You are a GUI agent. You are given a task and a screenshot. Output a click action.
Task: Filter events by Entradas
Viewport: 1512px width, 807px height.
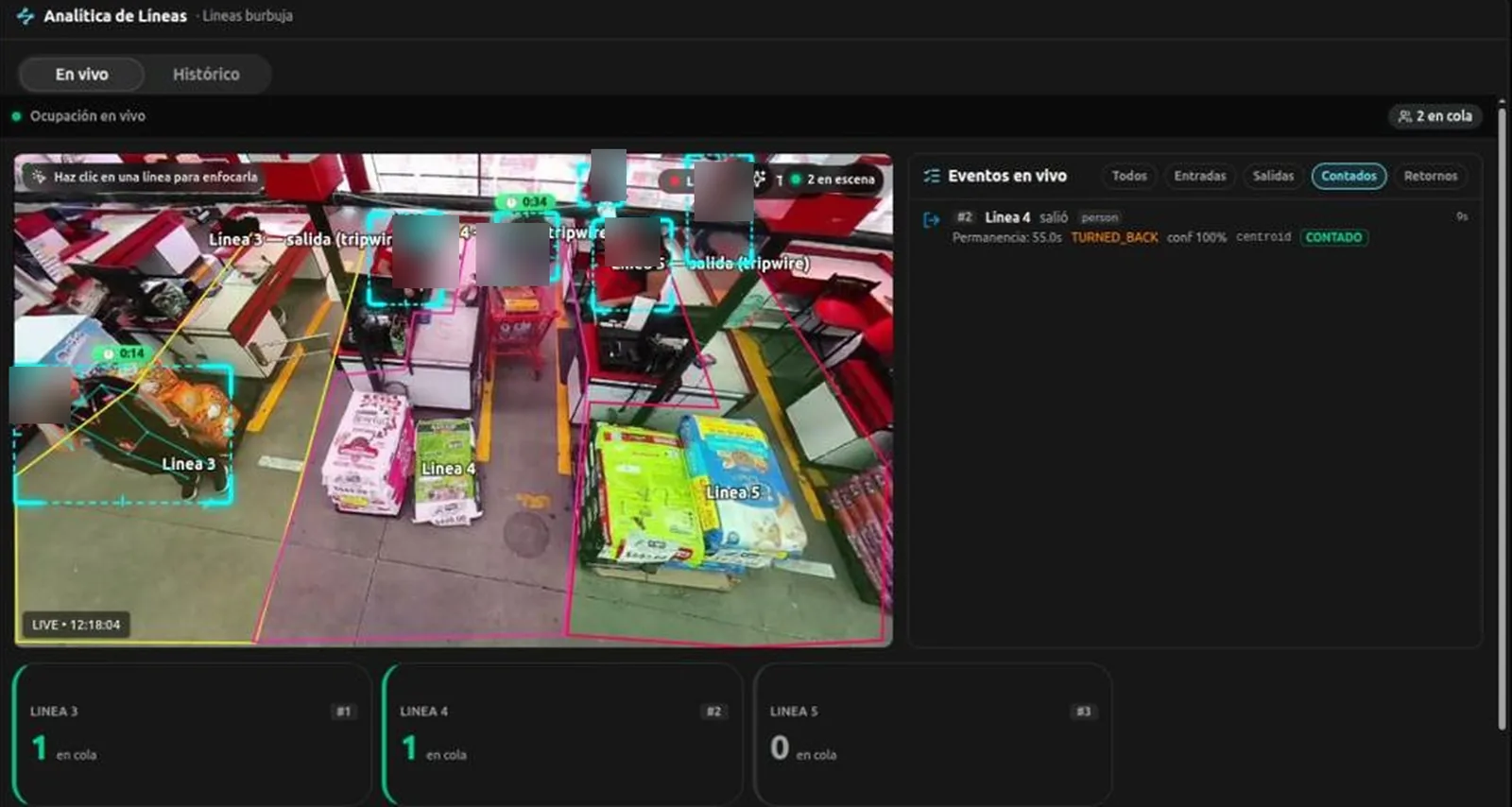(x=1200, y=176)
